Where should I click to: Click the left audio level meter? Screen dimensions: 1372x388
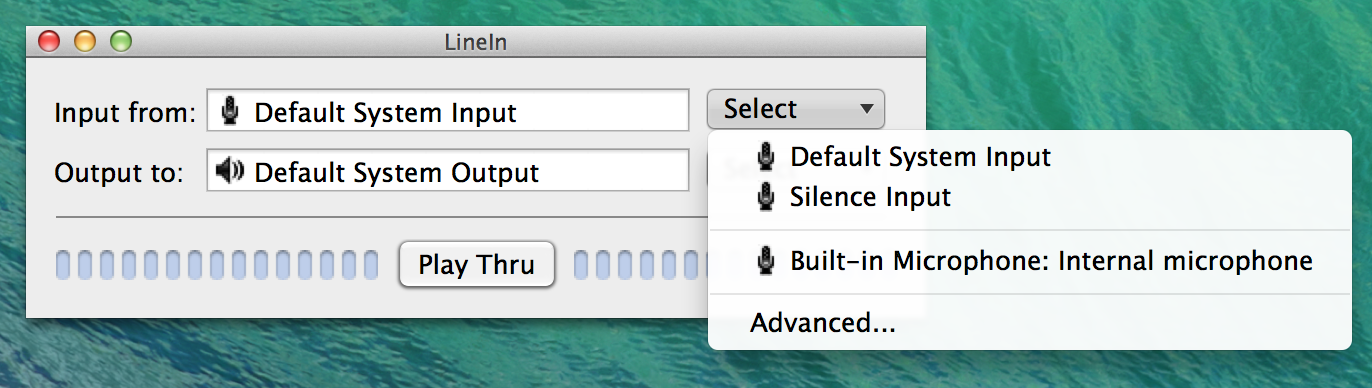217,265
